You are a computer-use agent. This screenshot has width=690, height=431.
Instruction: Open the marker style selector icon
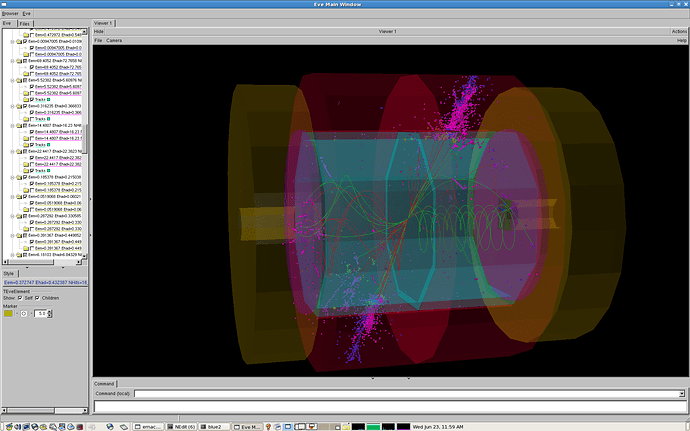[25, 314]
